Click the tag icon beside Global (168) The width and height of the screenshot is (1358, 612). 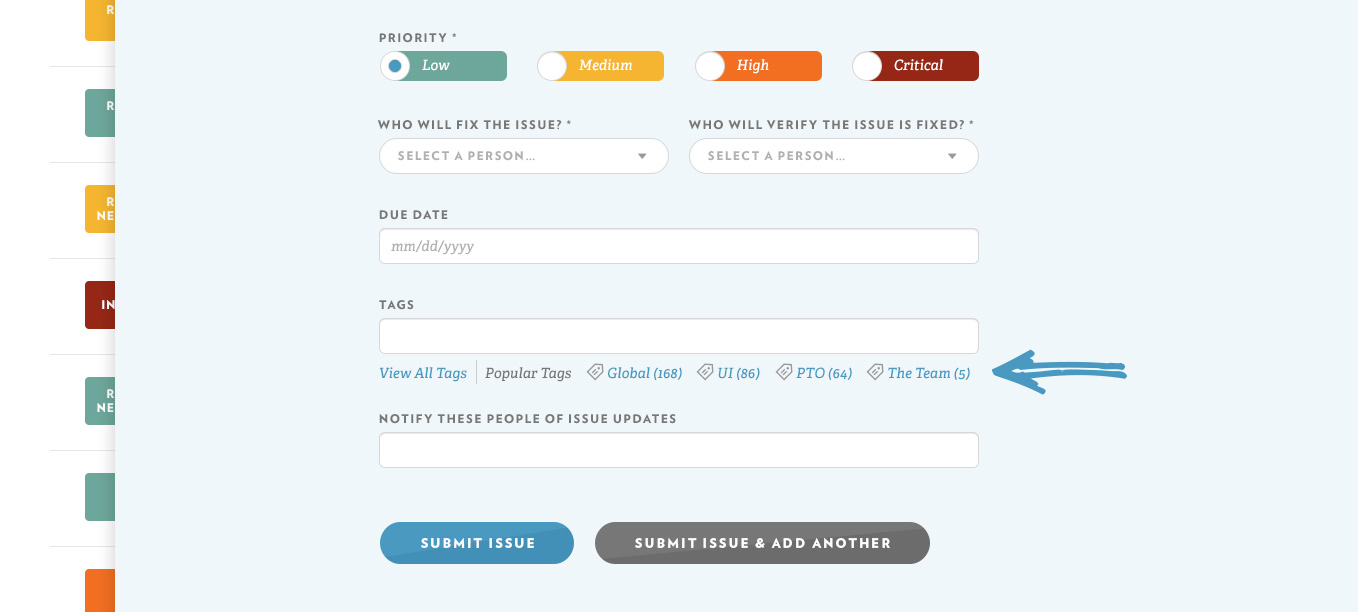(x=596, y=371)
